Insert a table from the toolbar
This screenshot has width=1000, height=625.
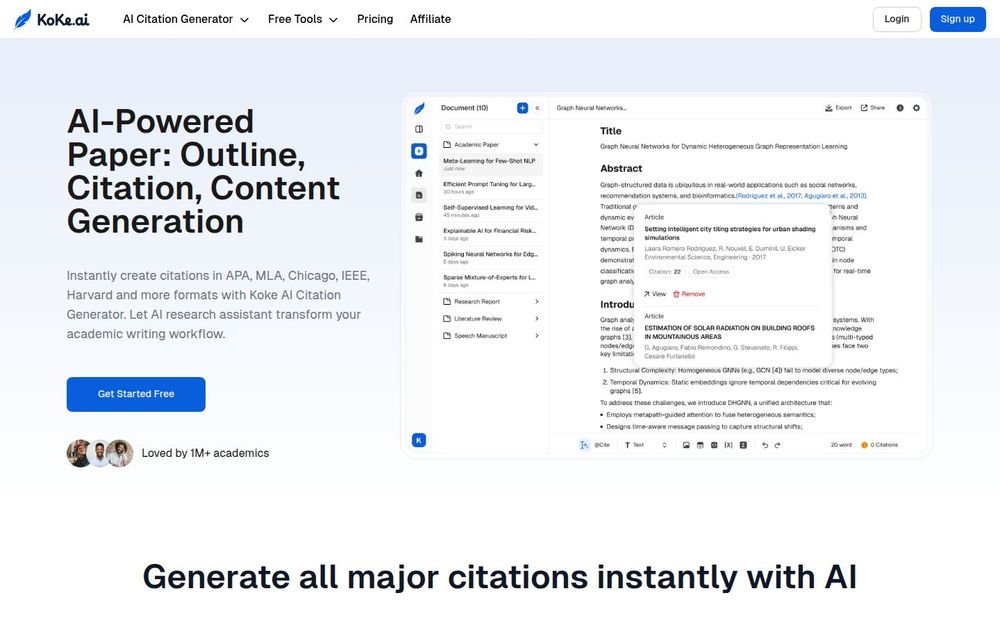(700, 445)
